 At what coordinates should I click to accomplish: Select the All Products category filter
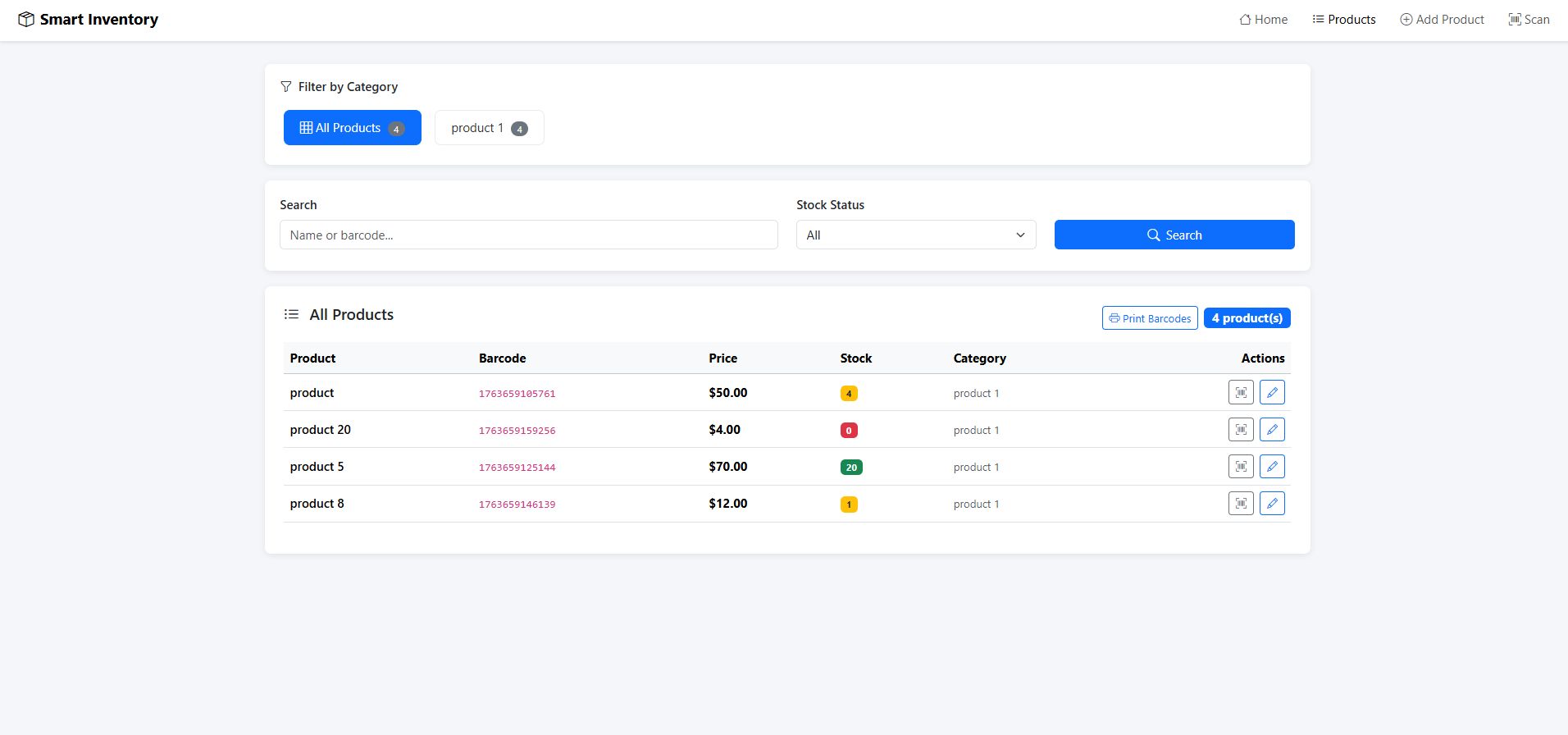[x=352, y=128]
